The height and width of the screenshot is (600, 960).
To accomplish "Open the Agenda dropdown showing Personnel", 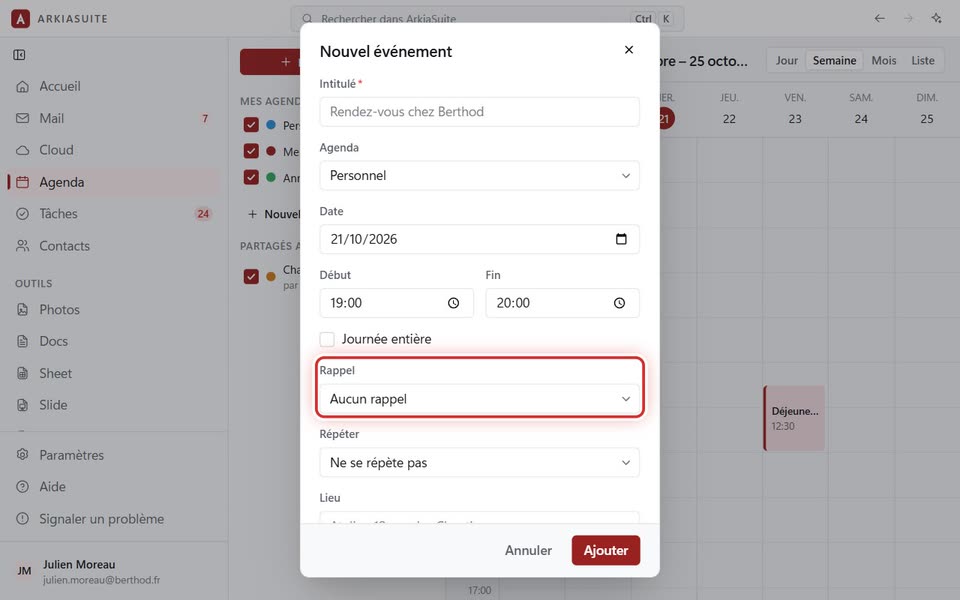I will pos(479,176).
